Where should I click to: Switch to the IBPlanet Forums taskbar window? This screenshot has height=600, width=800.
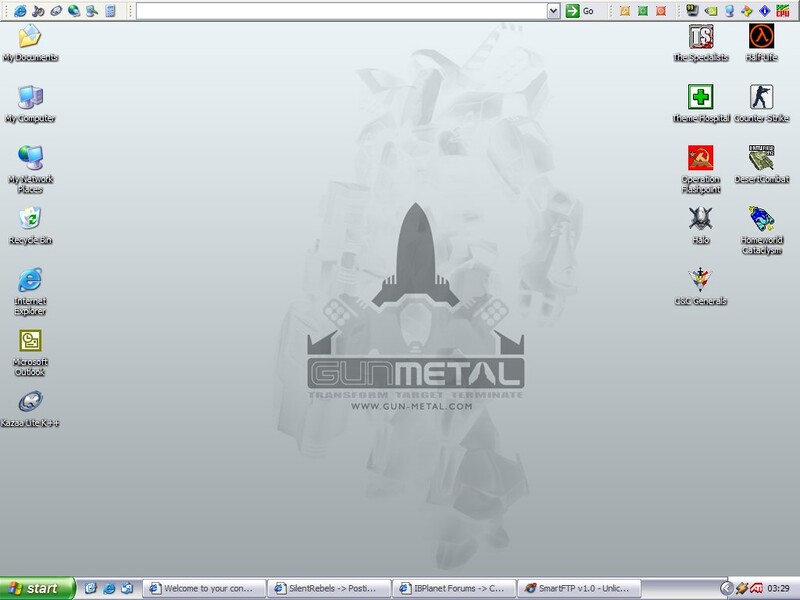(455, 588)
